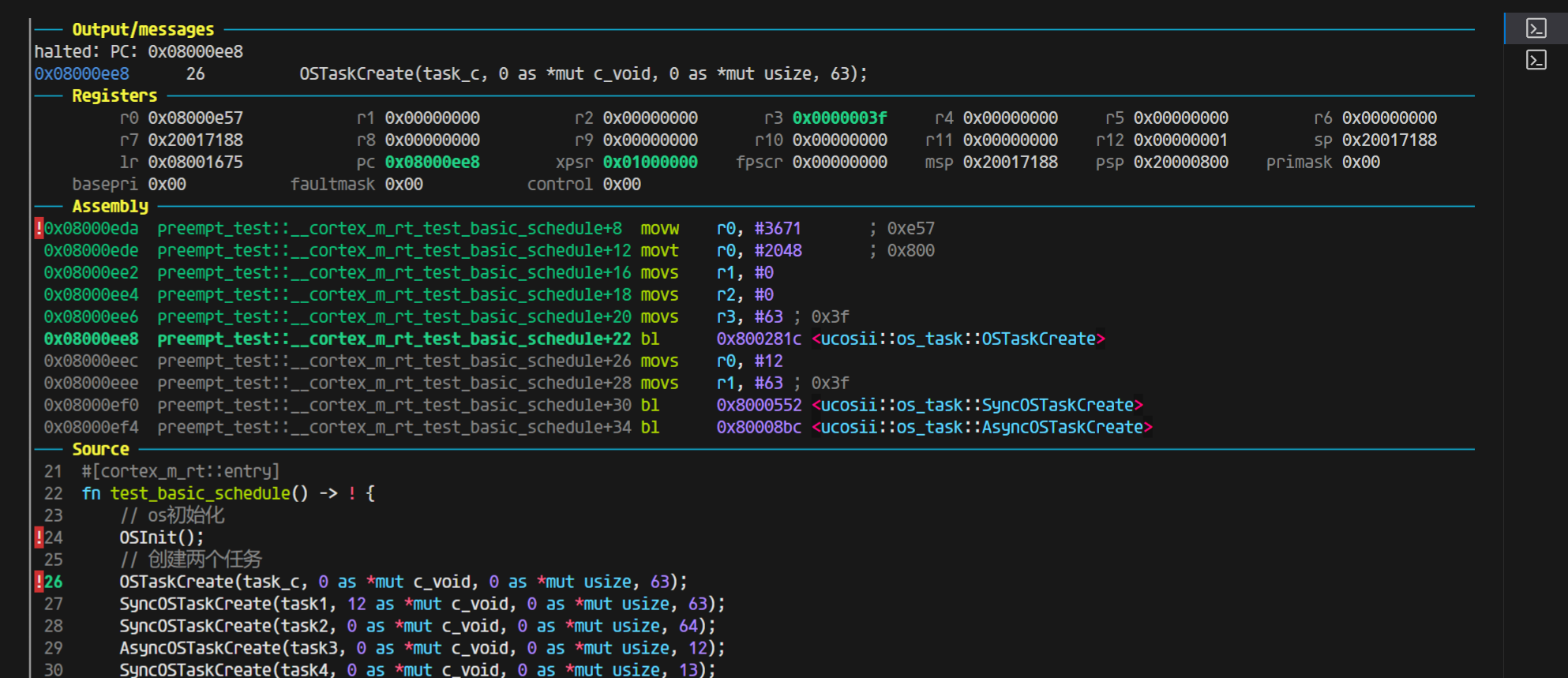This screenshot has height=678, width=1568.
Task: Click branch target 0x80008bc
Action: [x=759, y=427]
